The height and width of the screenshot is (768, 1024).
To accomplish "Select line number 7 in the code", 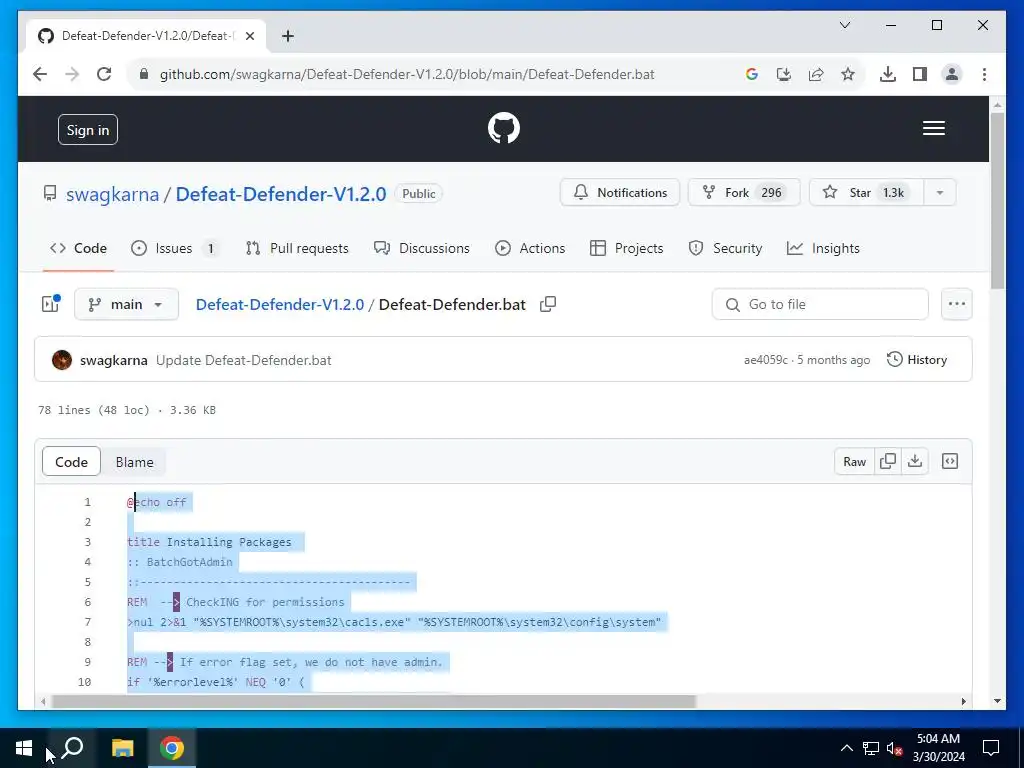I will click(88, 622).
